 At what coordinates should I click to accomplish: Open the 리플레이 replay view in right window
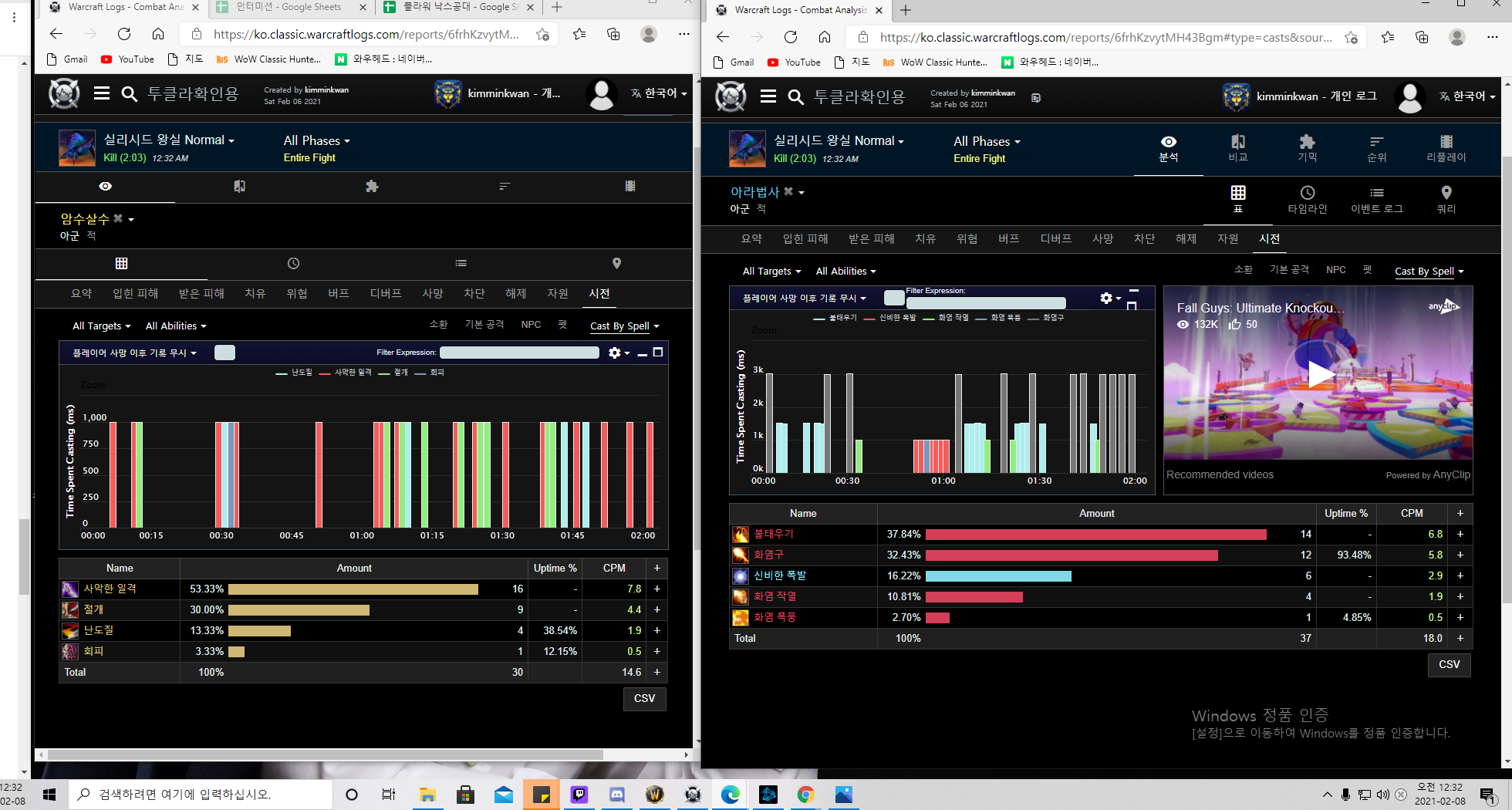[1446, 149]
